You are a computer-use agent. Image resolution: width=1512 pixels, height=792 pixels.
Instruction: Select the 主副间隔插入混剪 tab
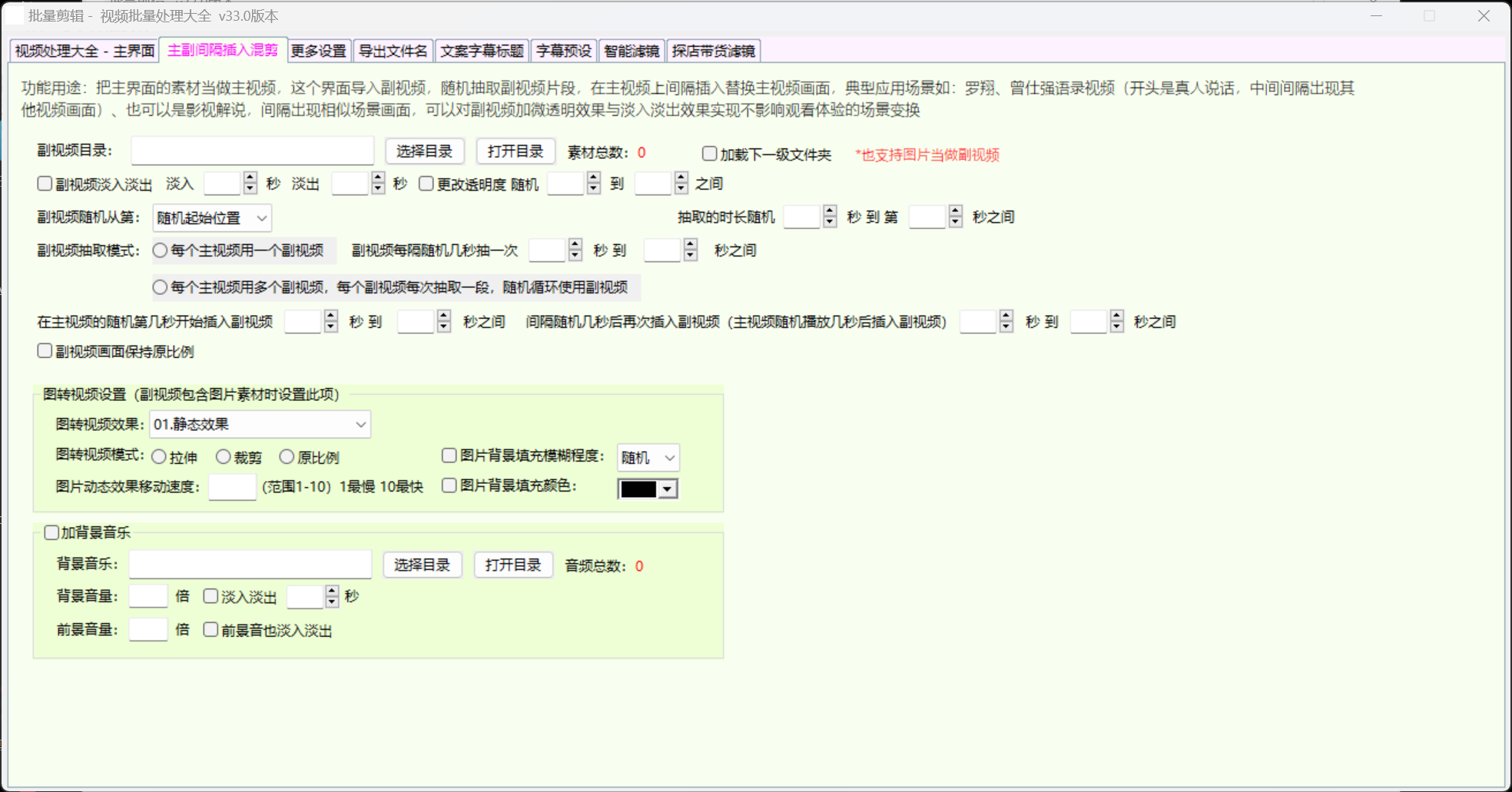click(223, 50)
